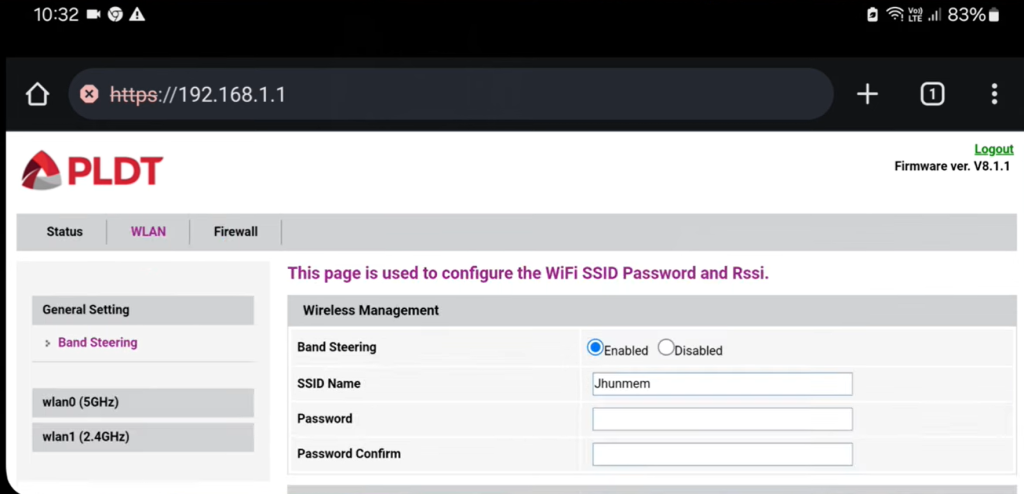Tap the warning triangle status icon
Screen dimensions: 1024x494
click(x=137, y=15)
